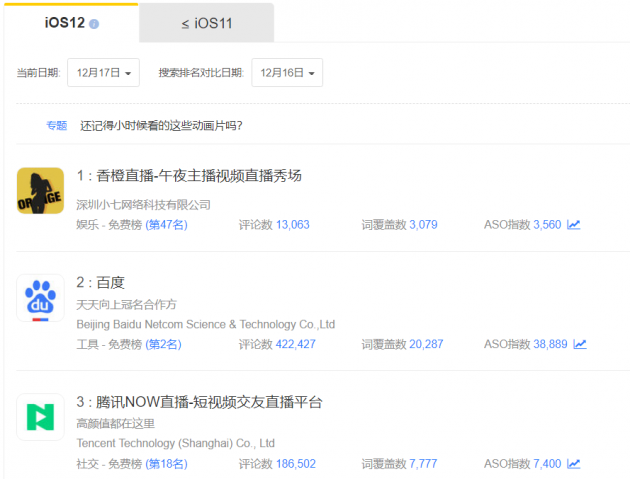630x479 pixels.
Task: Click the Baidu paw app icon
Action: [40, 298]
